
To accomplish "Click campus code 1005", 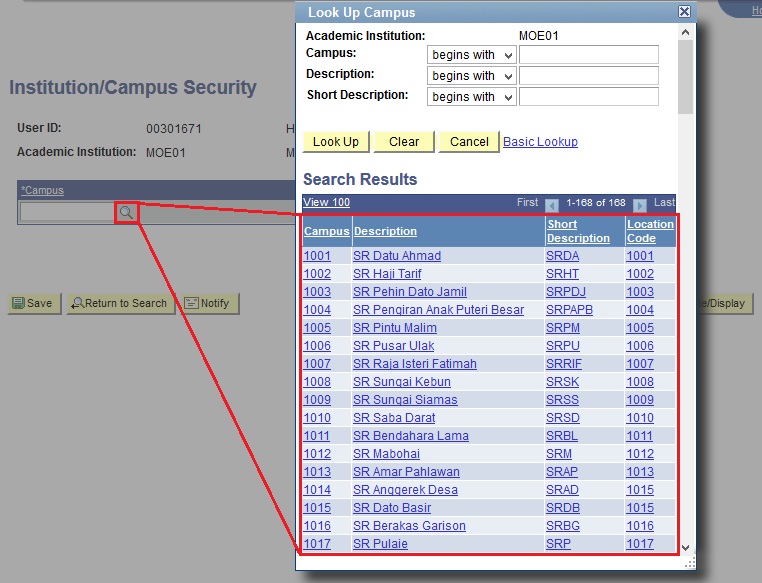I will [317, 328].
